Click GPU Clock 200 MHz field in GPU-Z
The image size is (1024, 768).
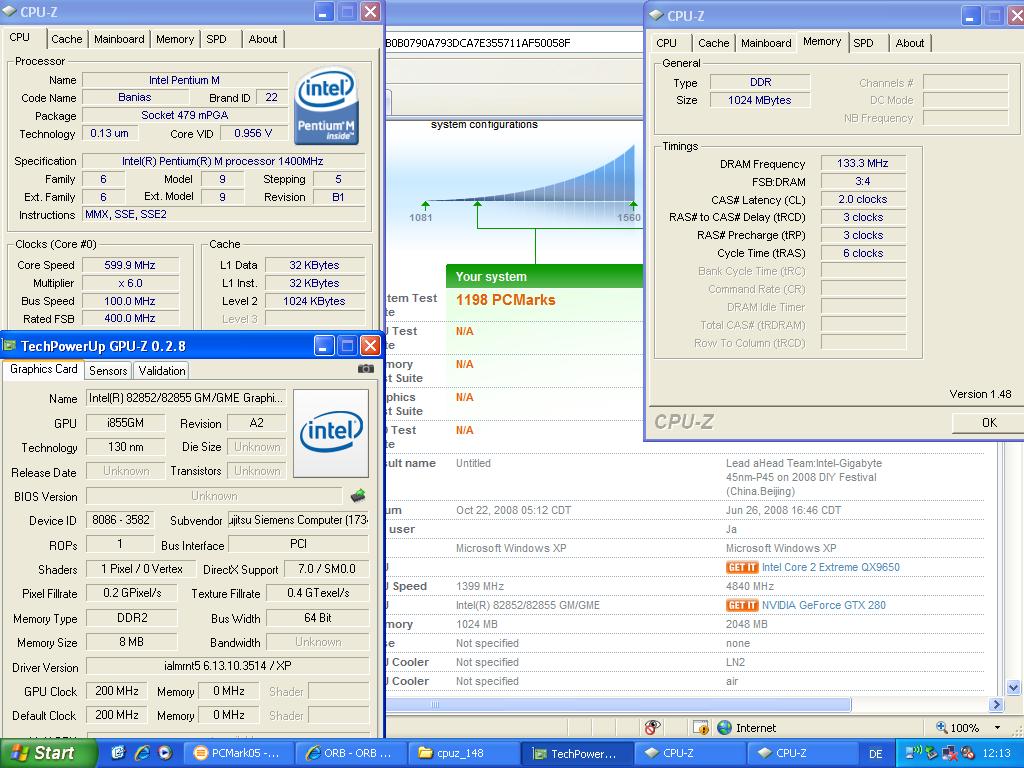[x=117, y=691]
